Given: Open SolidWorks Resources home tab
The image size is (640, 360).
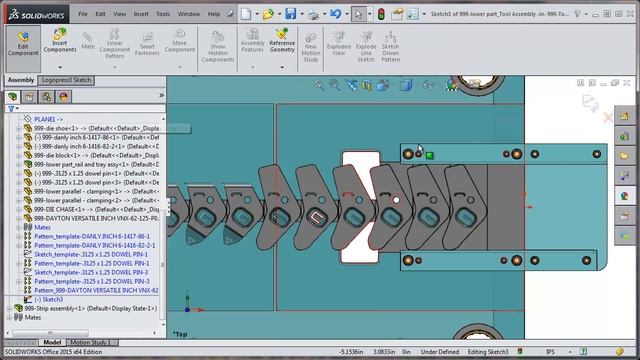Looking at the screenshot, I should pos(624,116).
